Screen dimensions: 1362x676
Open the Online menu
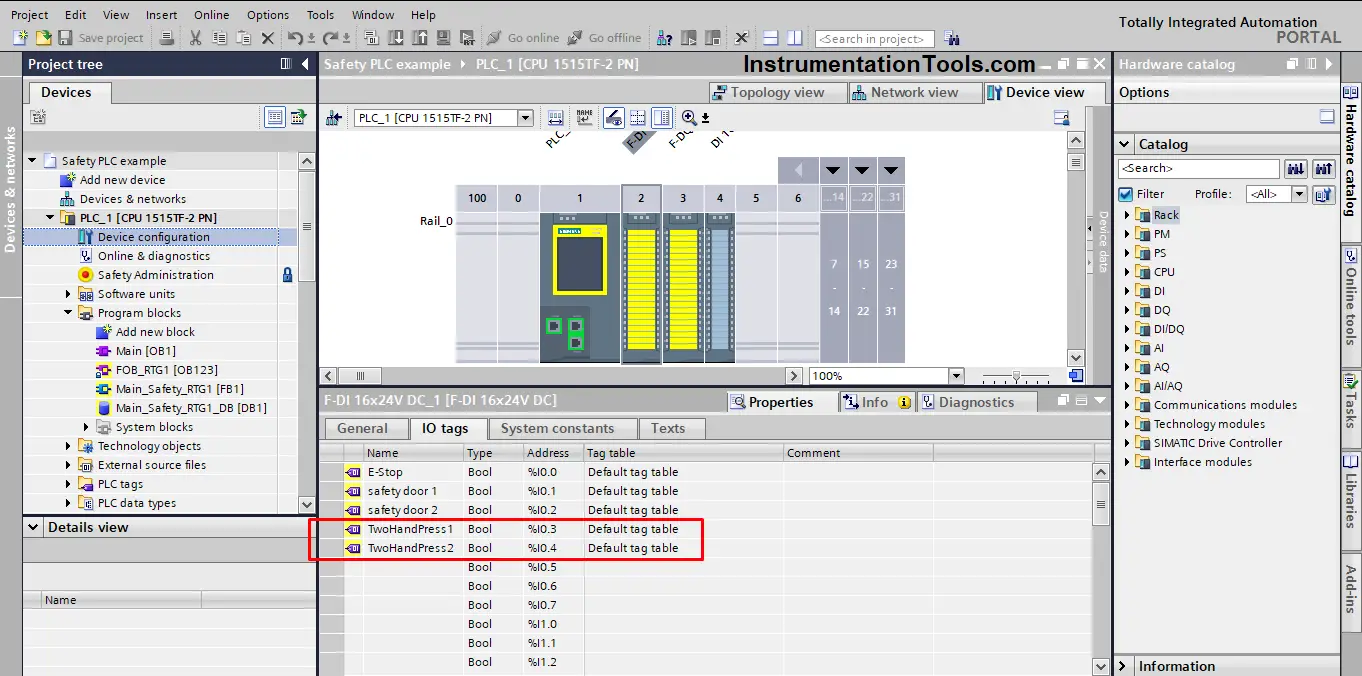tap(211, 15)
